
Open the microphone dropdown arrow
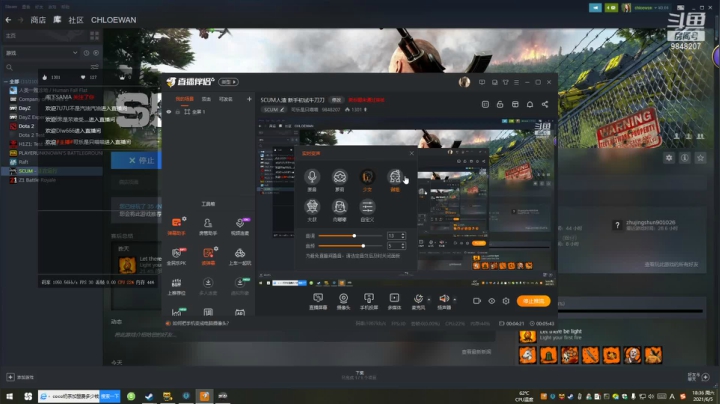[x=429, y=300]
